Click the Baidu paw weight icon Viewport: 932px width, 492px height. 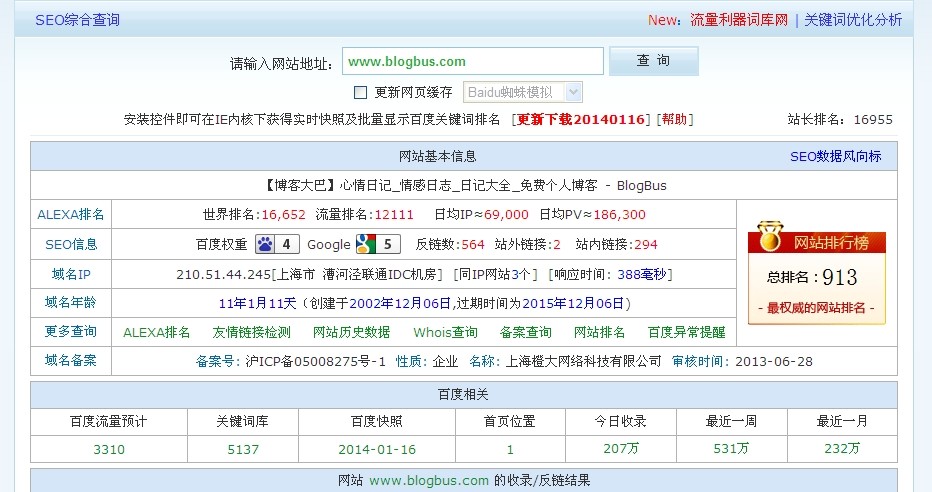click(x=277, y=244)
